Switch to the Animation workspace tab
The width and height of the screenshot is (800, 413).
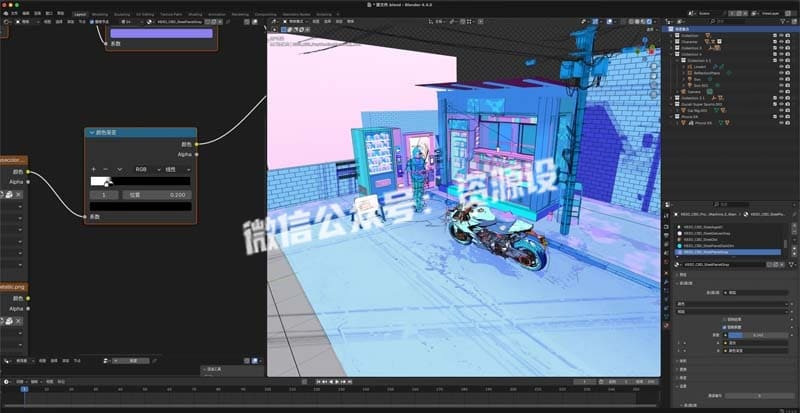click(x=217, y=14)
